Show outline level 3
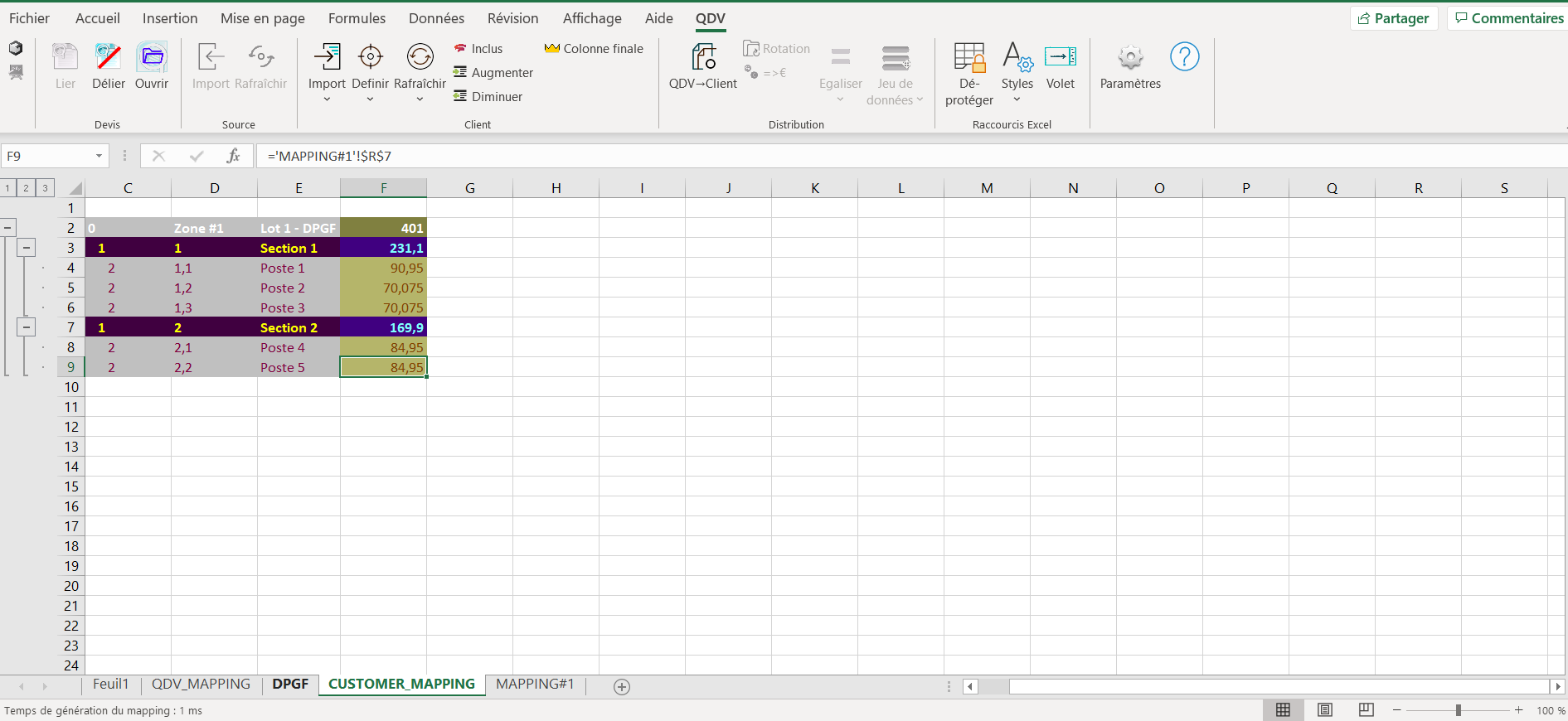This screenshot has width=1568, height=721. (x=46, y=188)
